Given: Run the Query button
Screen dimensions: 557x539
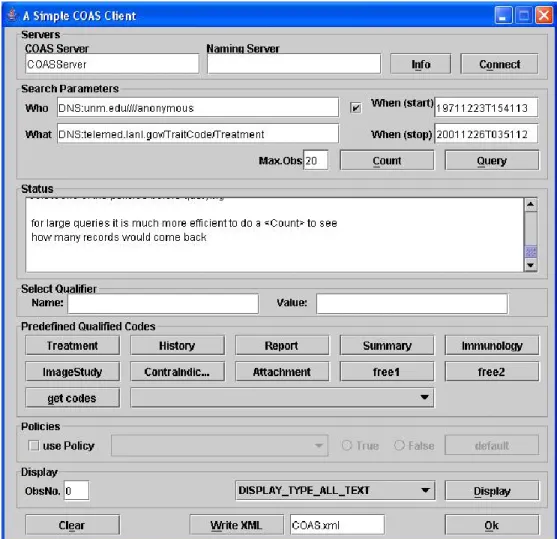Looking at the screenshot, I should (x=492, y=161).
